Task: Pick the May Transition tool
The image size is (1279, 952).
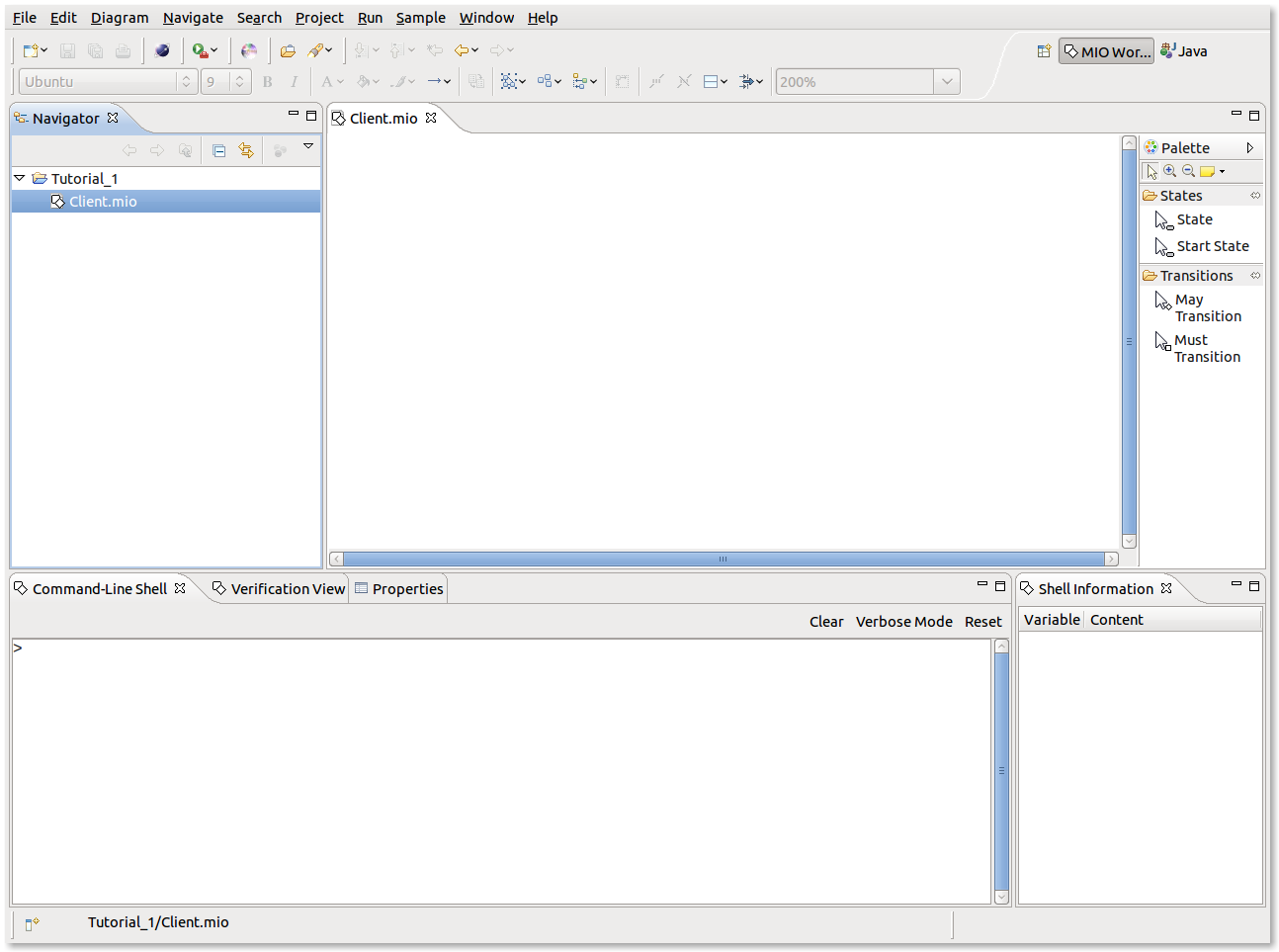Action: pos(1207,307)
